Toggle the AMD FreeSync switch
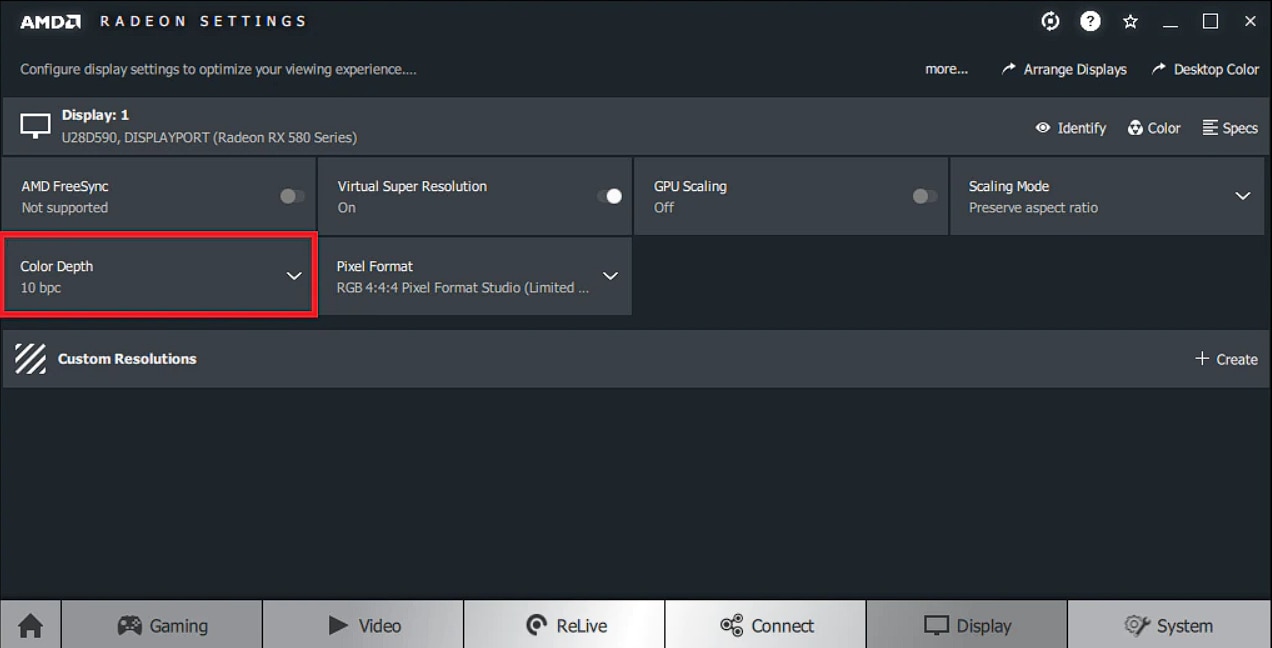 click(292, 196)
